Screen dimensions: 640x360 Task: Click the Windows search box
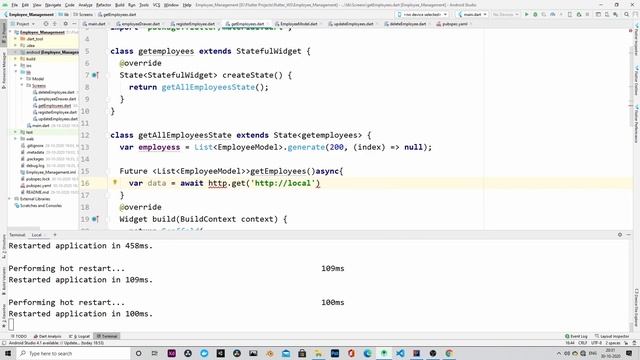point(73,353)
